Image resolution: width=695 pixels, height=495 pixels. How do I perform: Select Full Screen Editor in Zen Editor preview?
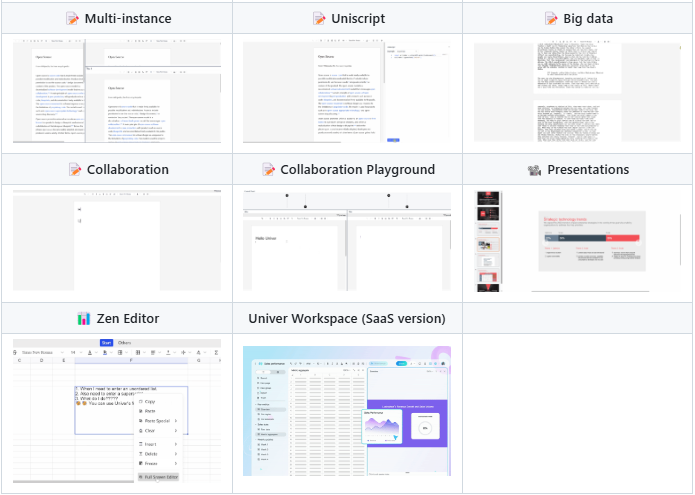(x=159, y=477)
